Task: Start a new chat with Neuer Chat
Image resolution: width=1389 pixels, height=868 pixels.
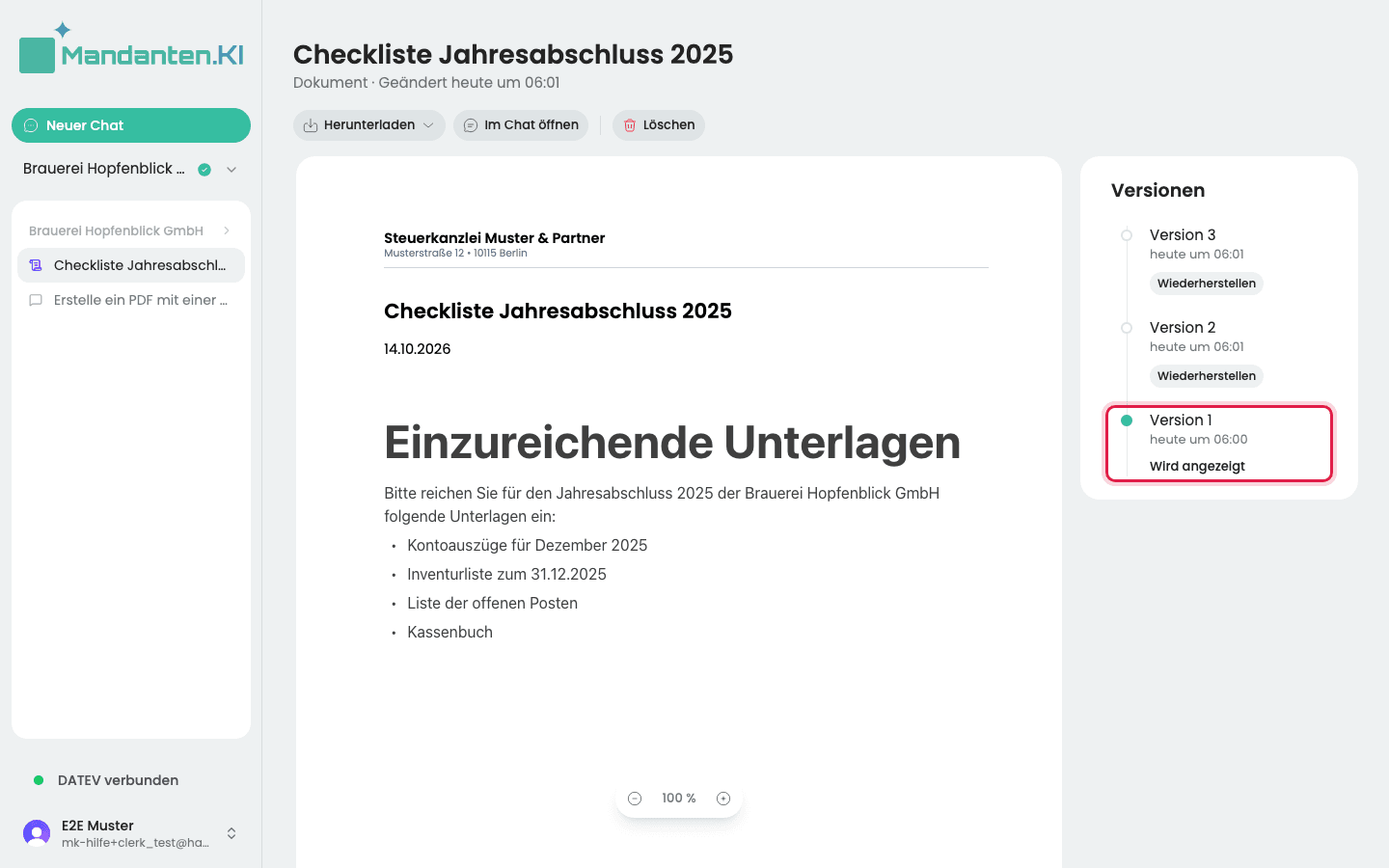Action: [x=131, y=125]
